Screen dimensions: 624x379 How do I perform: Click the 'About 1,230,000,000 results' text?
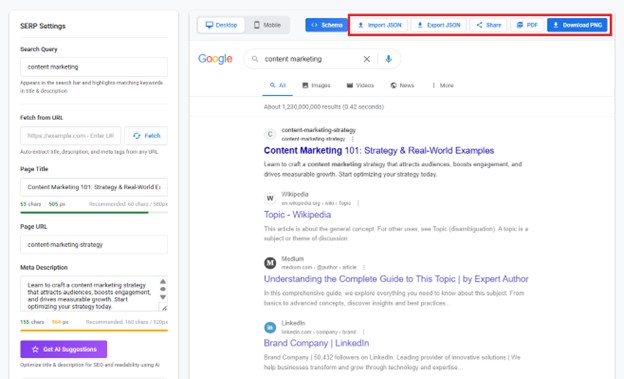[x=324, y=107]
